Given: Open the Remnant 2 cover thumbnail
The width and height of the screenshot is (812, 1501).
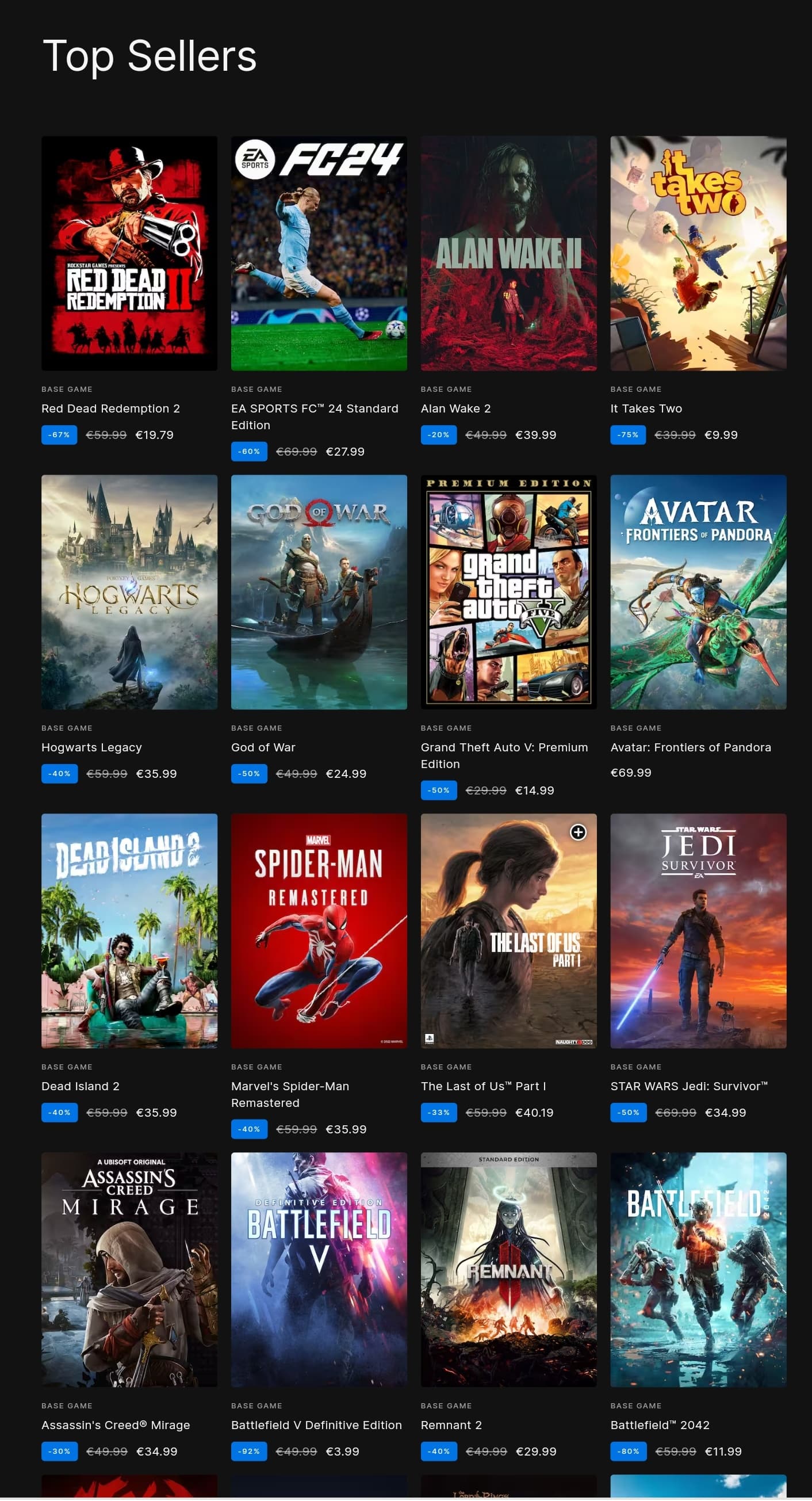Looking at the screenshot, I should click(508, 1269).
